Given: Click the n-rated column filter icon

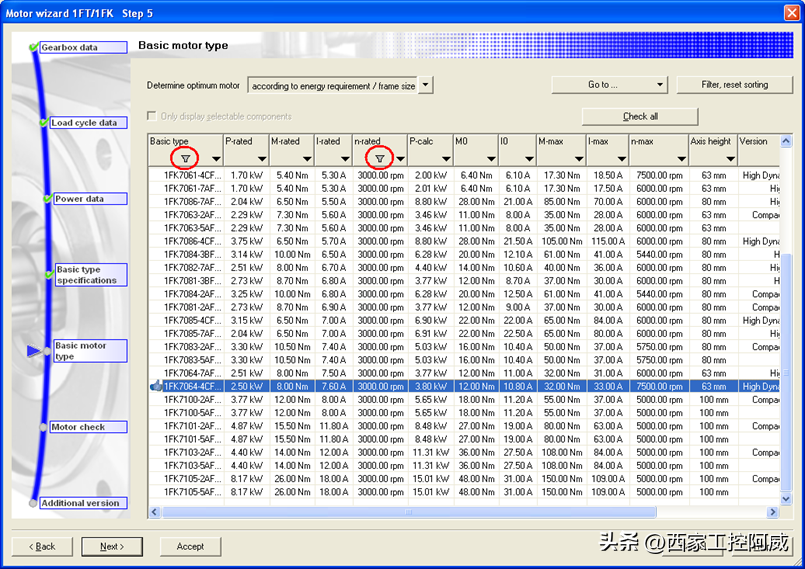Looking at the screenshot, I should (379, 158).
